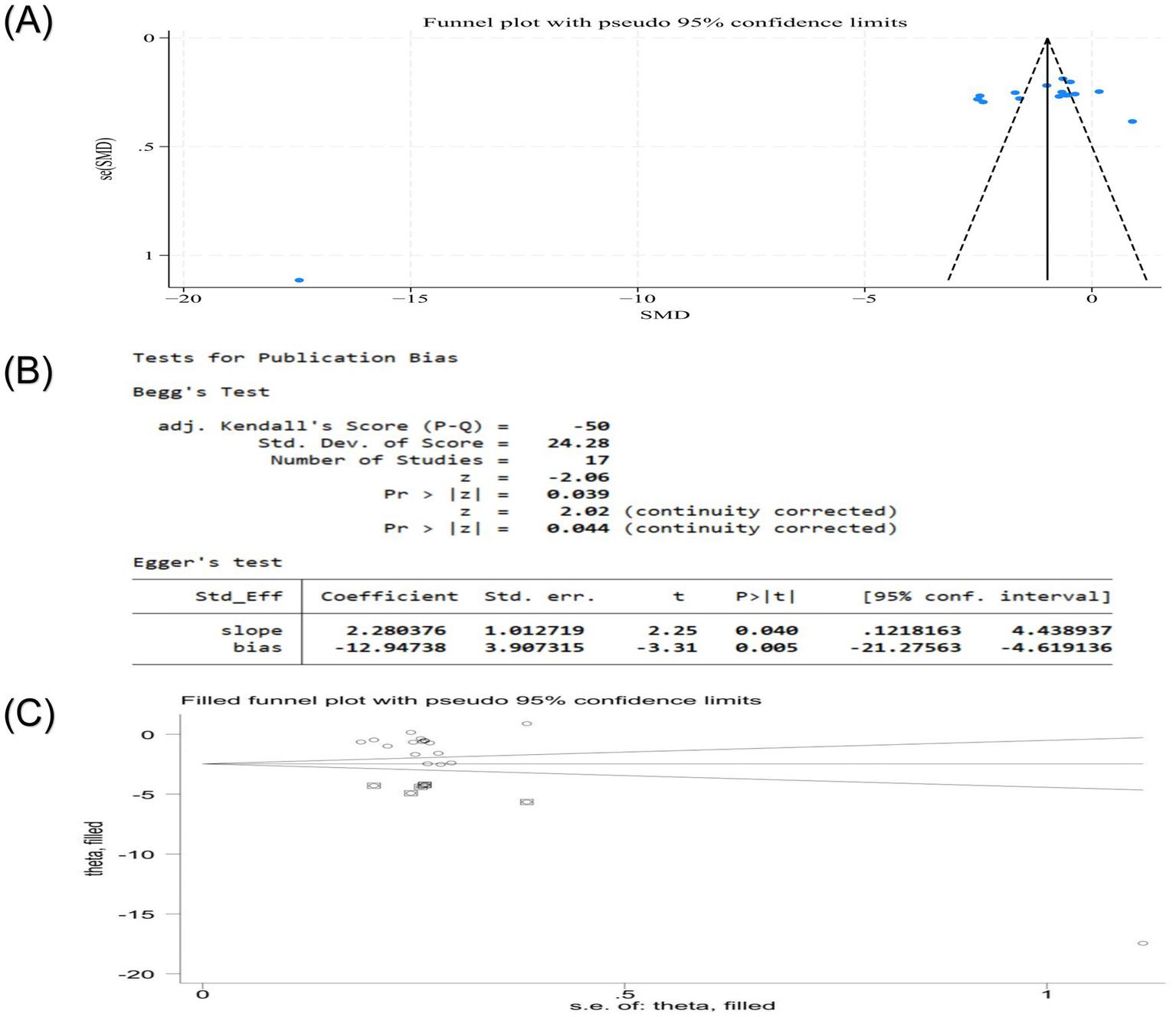Click the panel (A) label

[x=28, y=21]
